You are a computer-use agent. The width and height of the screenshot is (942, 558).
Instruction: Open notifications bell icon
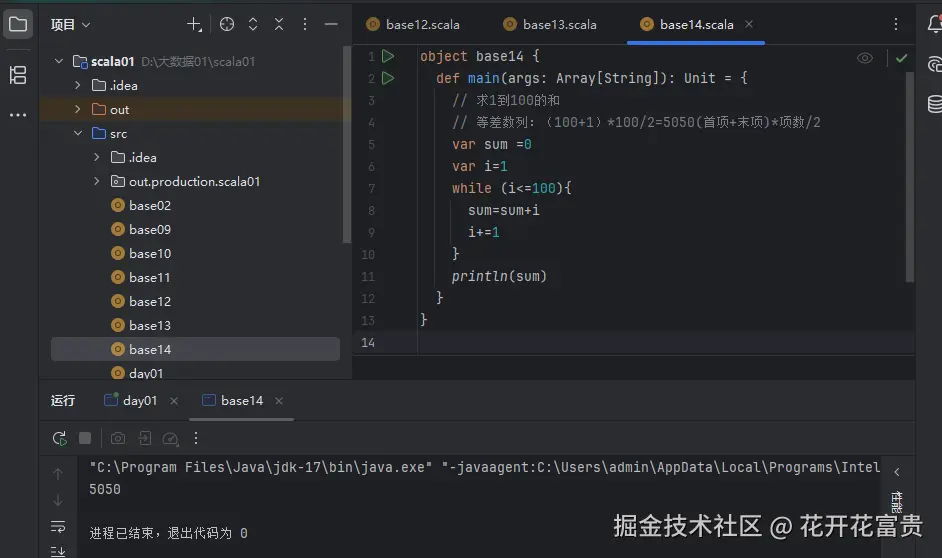[934, 25]
